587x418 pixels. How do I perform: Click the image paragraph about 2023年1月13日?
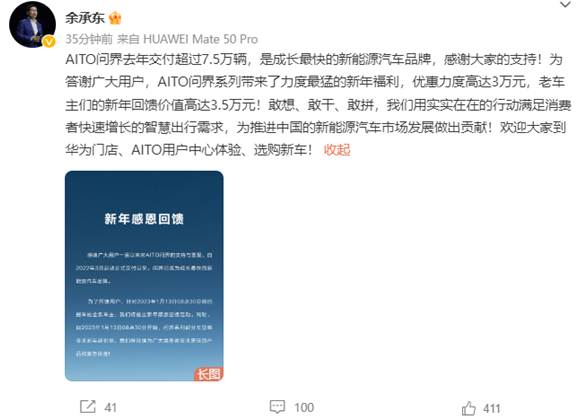(x=144, y=327)
